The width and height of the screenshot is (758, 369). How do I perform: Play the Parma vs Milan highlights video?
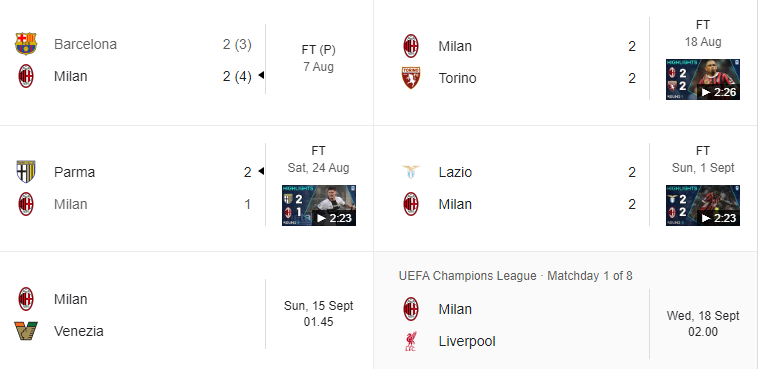(319, 205)
